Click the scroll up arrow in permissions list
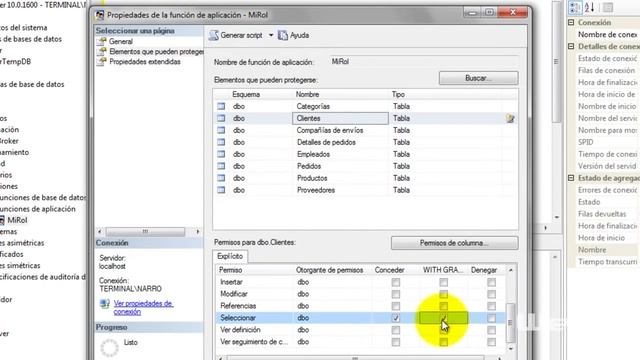Image resolution: width=640 pixels, height=360 pixels. (510, 270)
